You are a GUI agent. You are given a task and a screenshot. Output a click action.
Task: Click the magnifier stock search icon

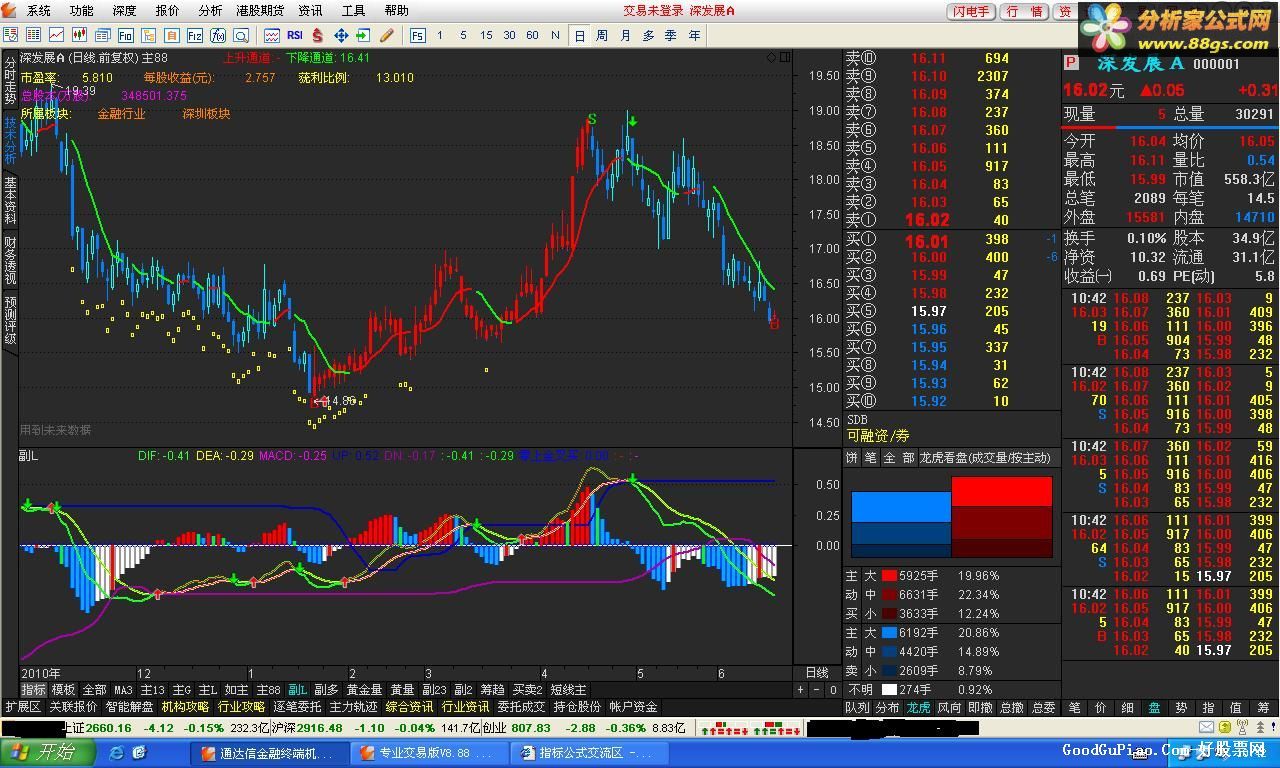point(240,35)
